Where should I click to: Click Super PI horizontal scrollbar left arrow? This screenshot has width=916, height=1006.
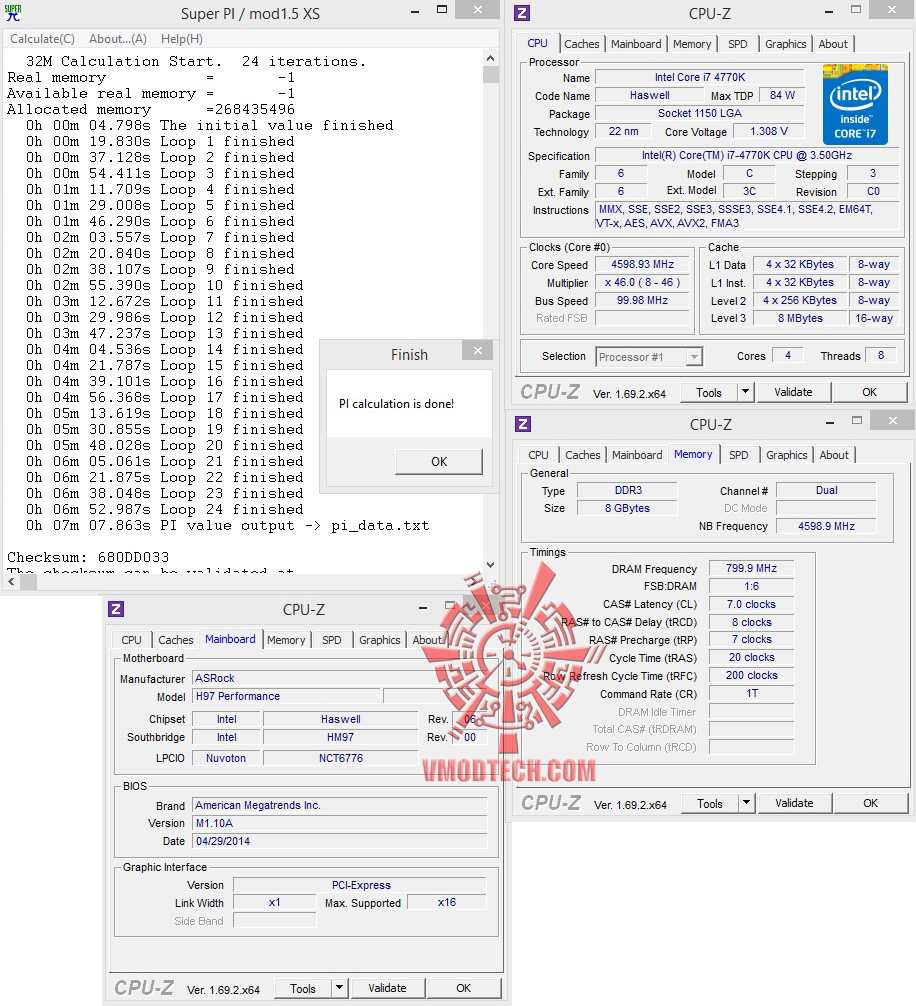[12, 582]
